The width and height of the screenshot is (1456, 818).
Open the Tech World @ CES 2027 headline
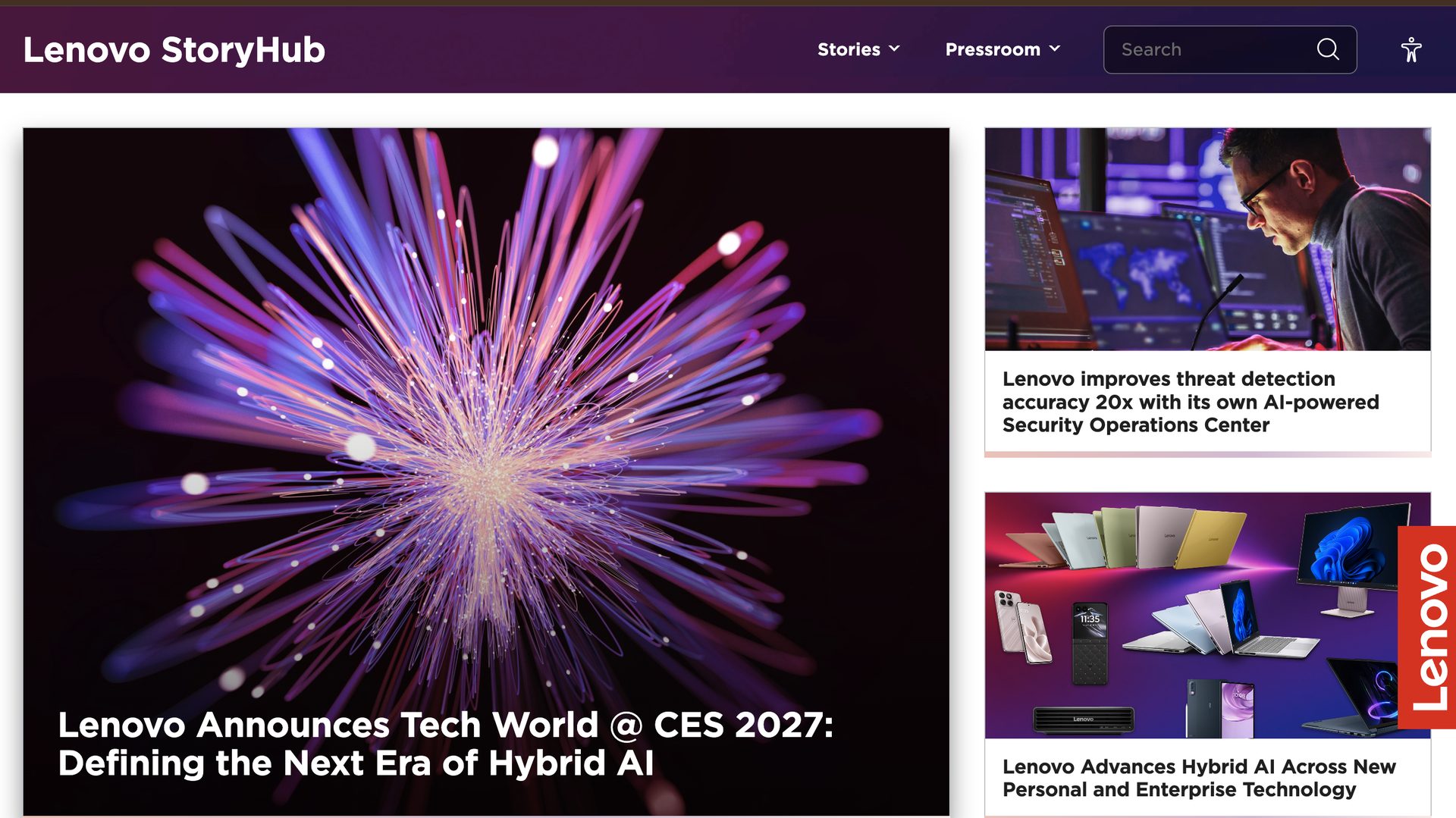click(x=446, y=744)
